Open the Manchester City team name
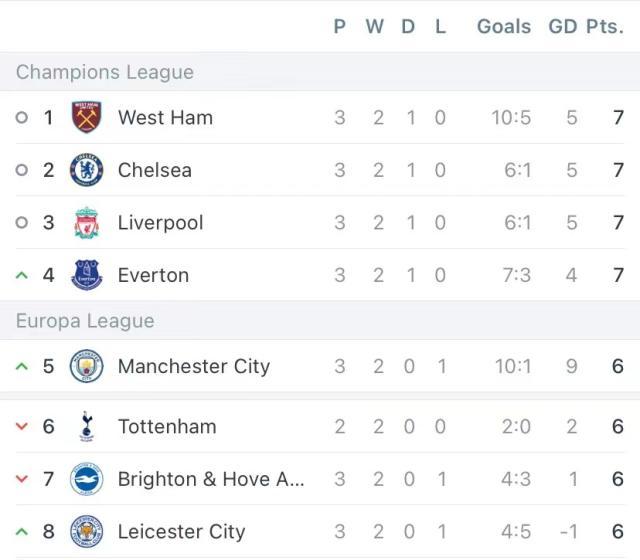This screenshot has height=560, width=640. click(x=194, y=366)
